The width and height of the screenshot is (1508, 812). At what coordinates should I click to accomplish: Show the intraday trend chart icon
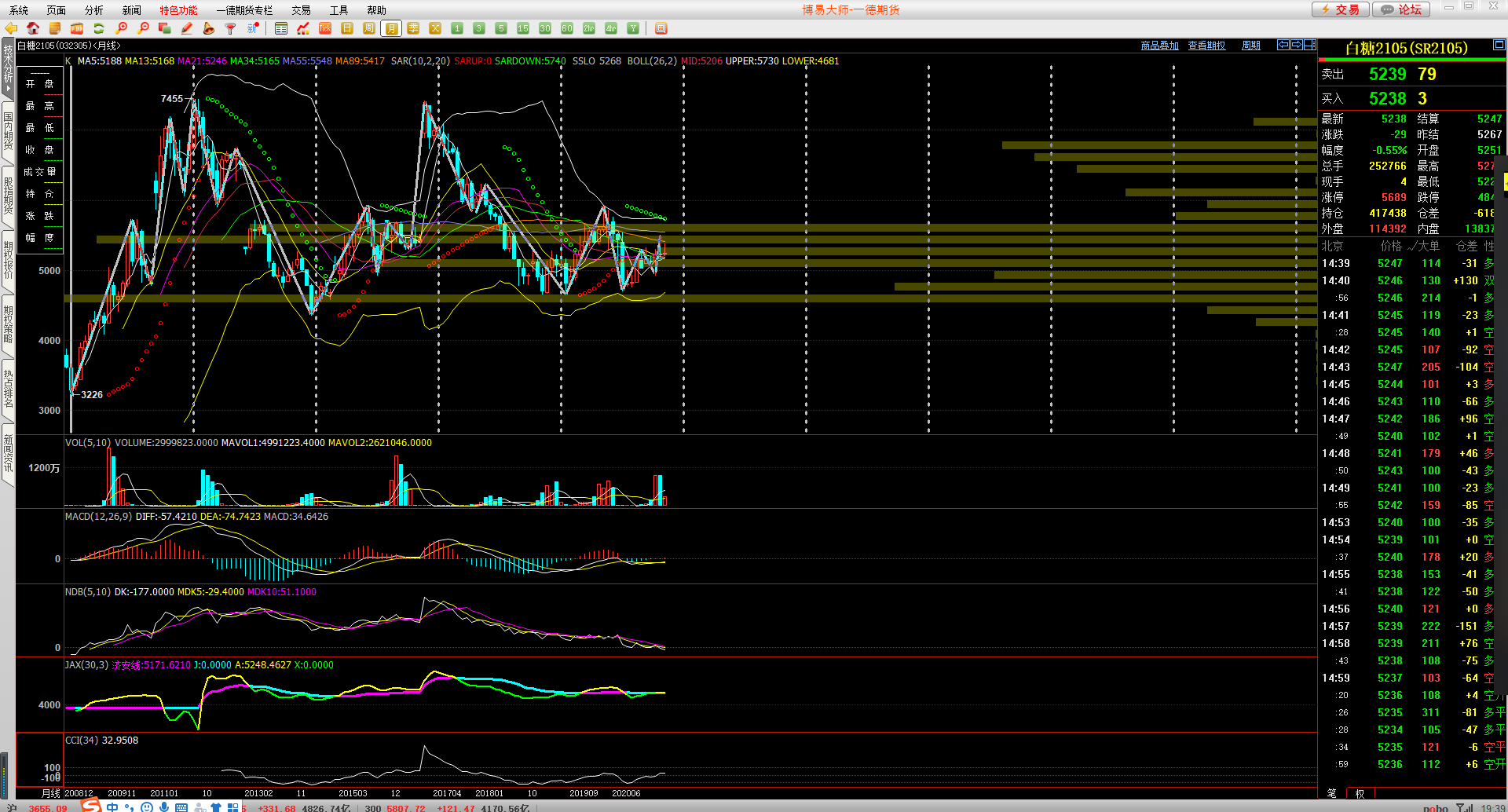(303, 28)
